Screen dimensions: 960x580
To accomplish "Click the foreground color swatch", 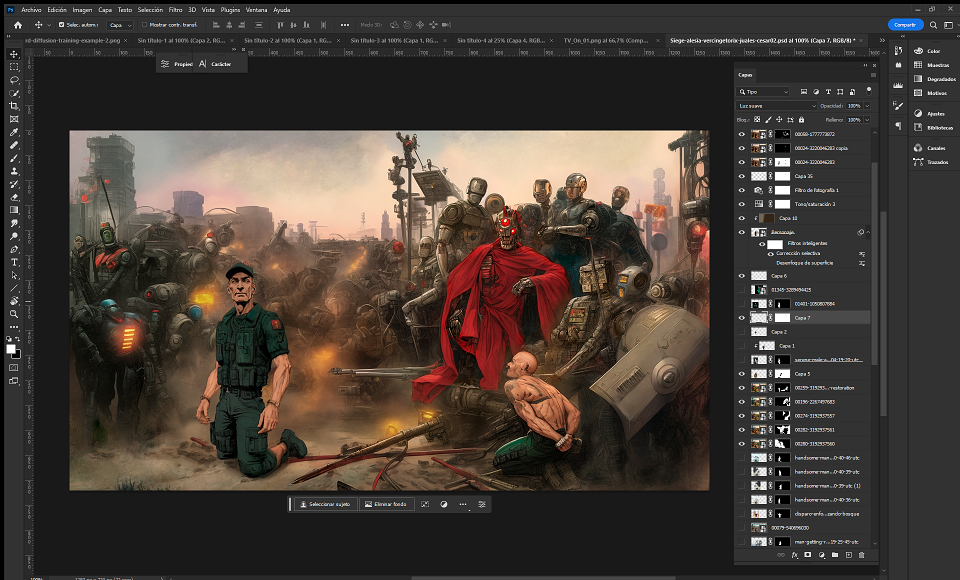I will (x=11, y=349).
